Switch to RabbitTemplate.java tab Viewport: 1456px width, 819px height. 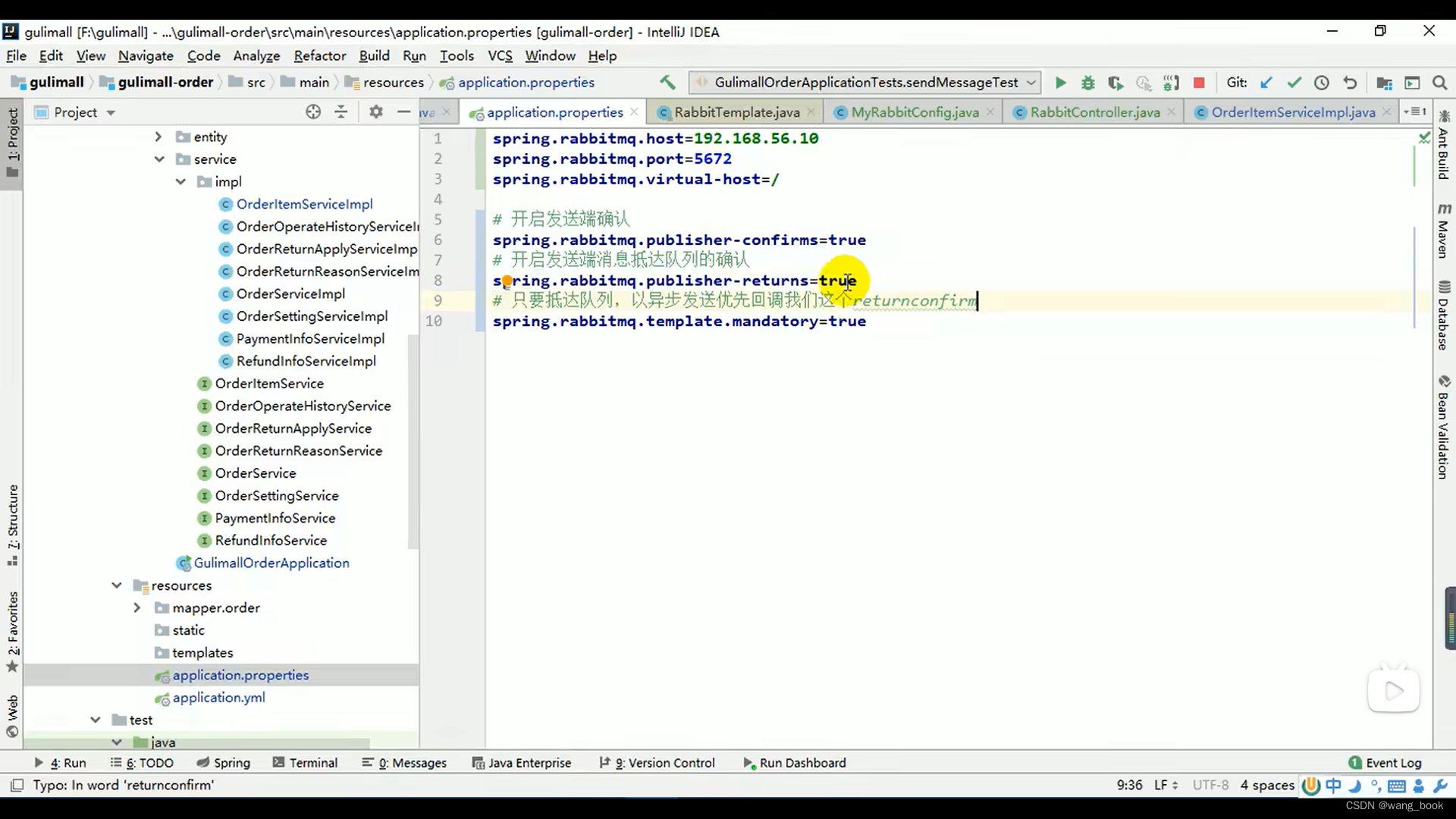pyautogui.click(x=737, y=112)
